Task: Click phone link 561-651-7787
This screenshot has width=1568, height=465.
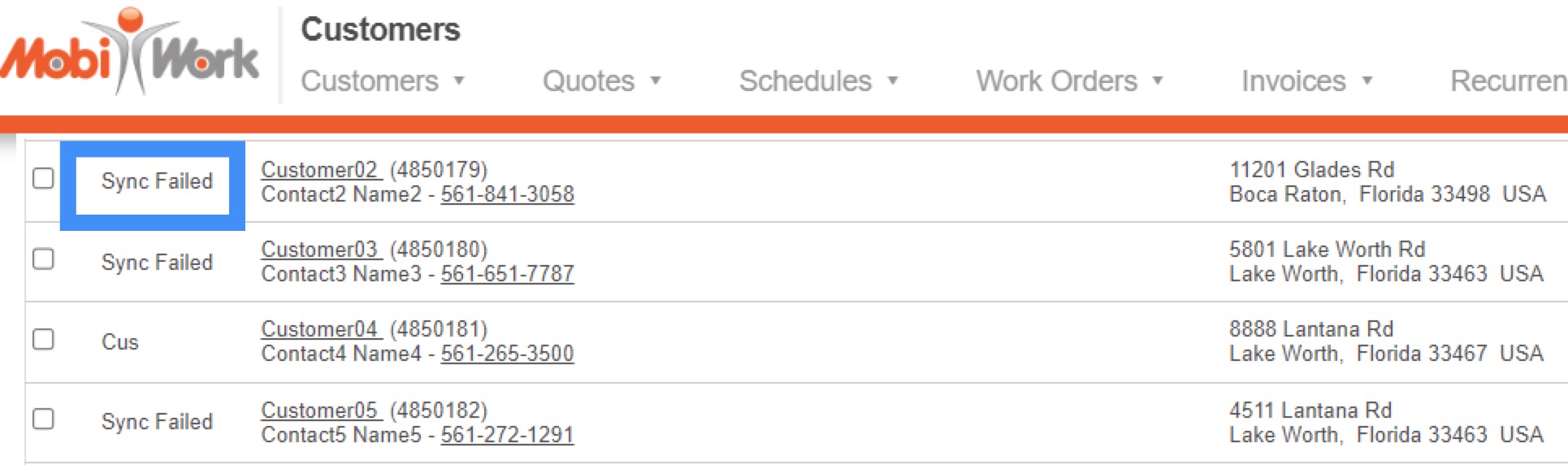Action: point(507,274)
